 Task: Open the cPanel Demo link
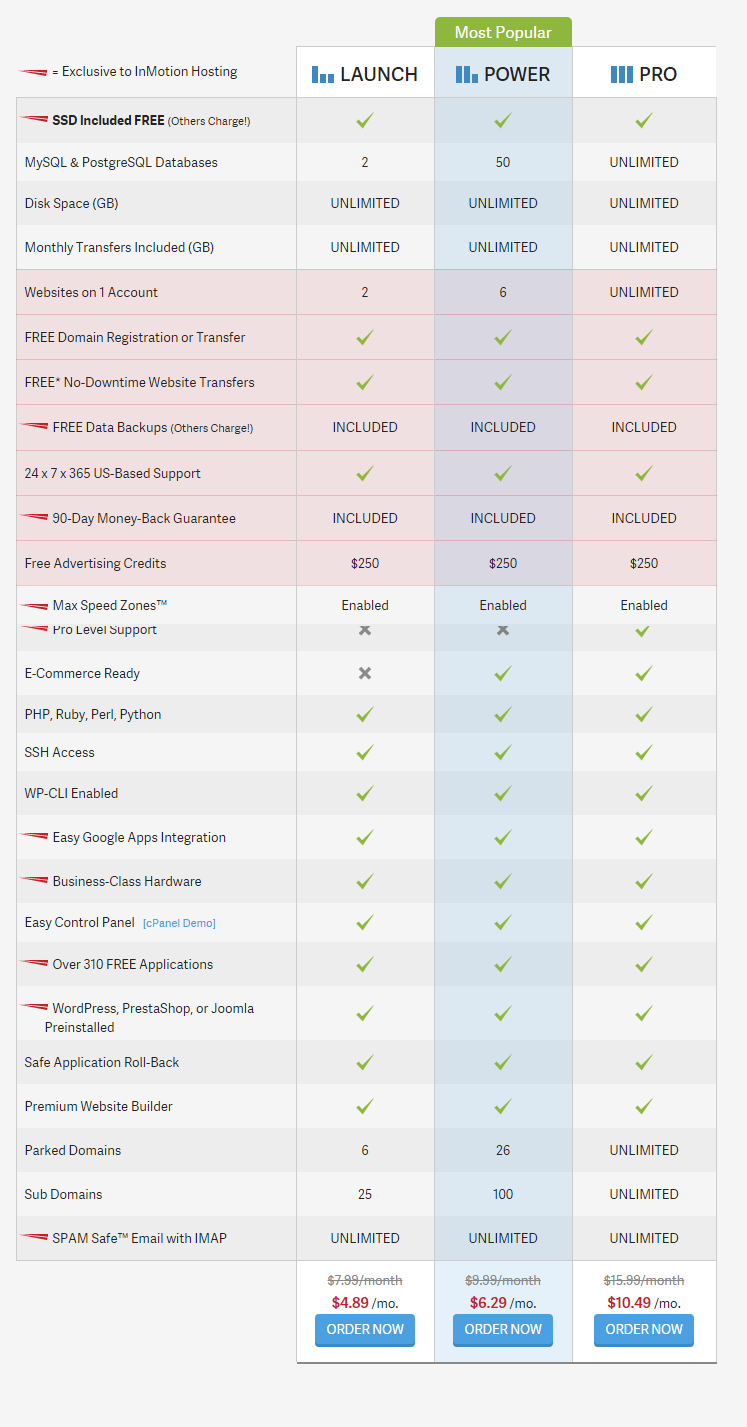point(179,923)
